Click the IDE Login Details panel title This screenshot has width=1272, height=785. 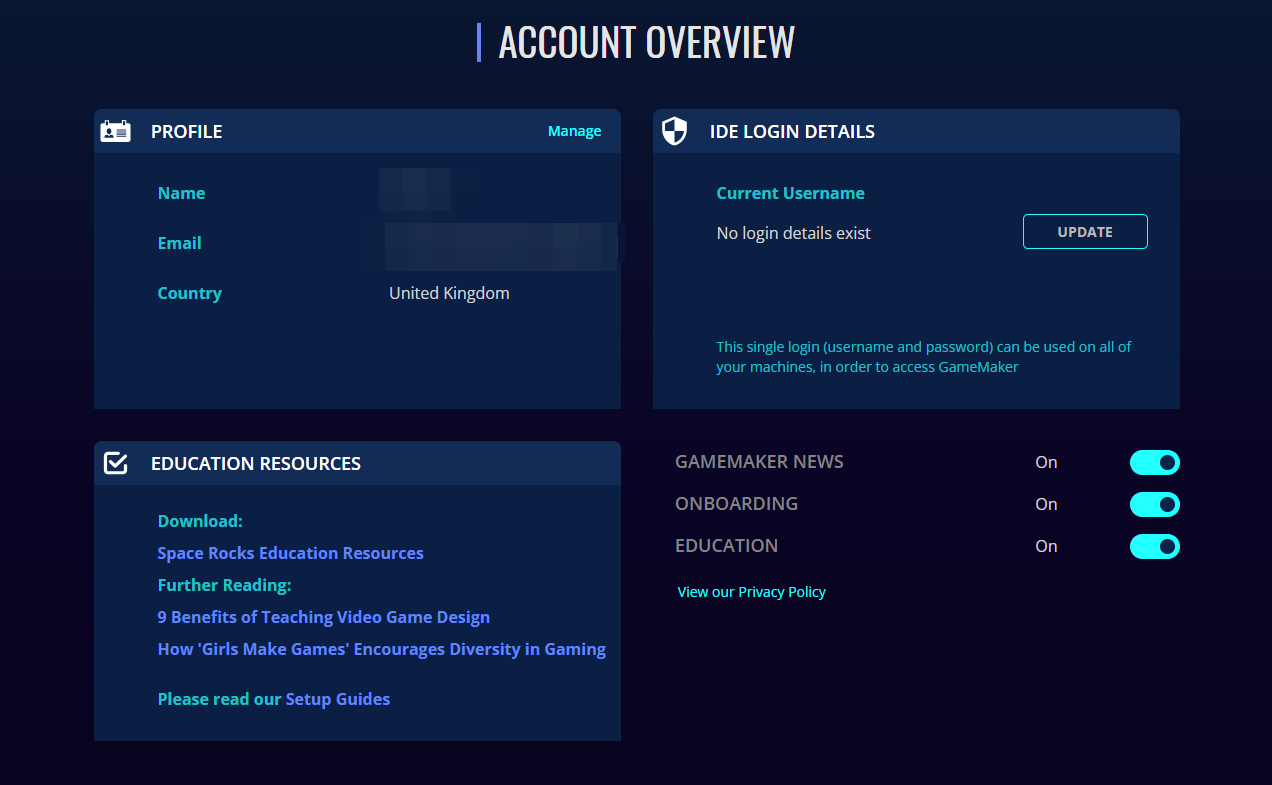point(792,131)
